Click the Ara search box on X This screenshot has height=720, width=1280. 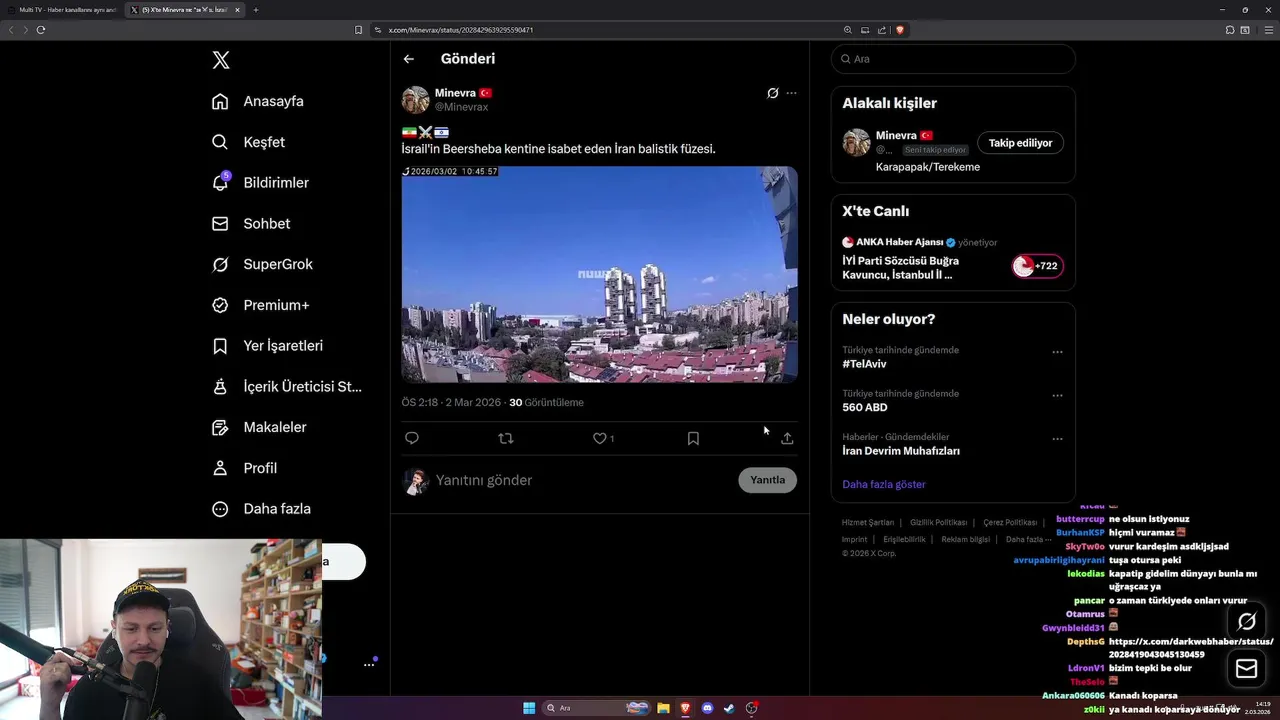[953, 59]
